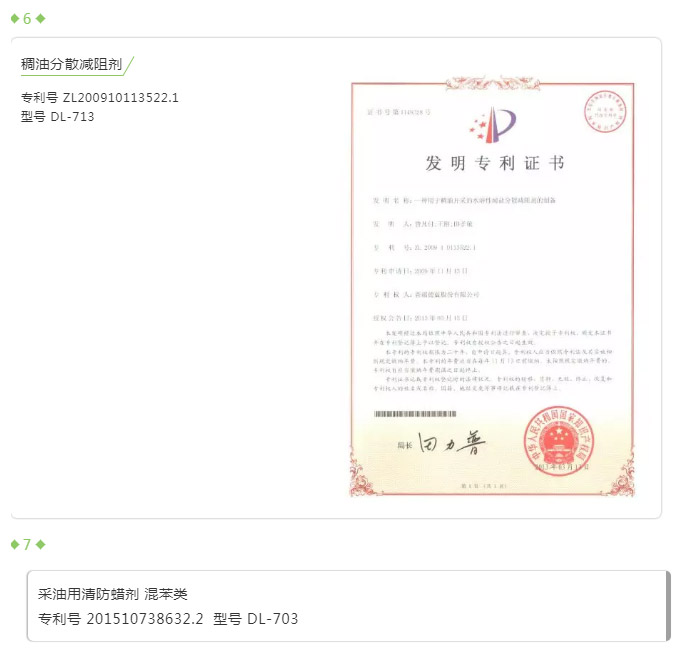This screenshot has height=656, width=688.
Task: Click the 稠油分散减阻剂 heading
Action: pos(71,64)
